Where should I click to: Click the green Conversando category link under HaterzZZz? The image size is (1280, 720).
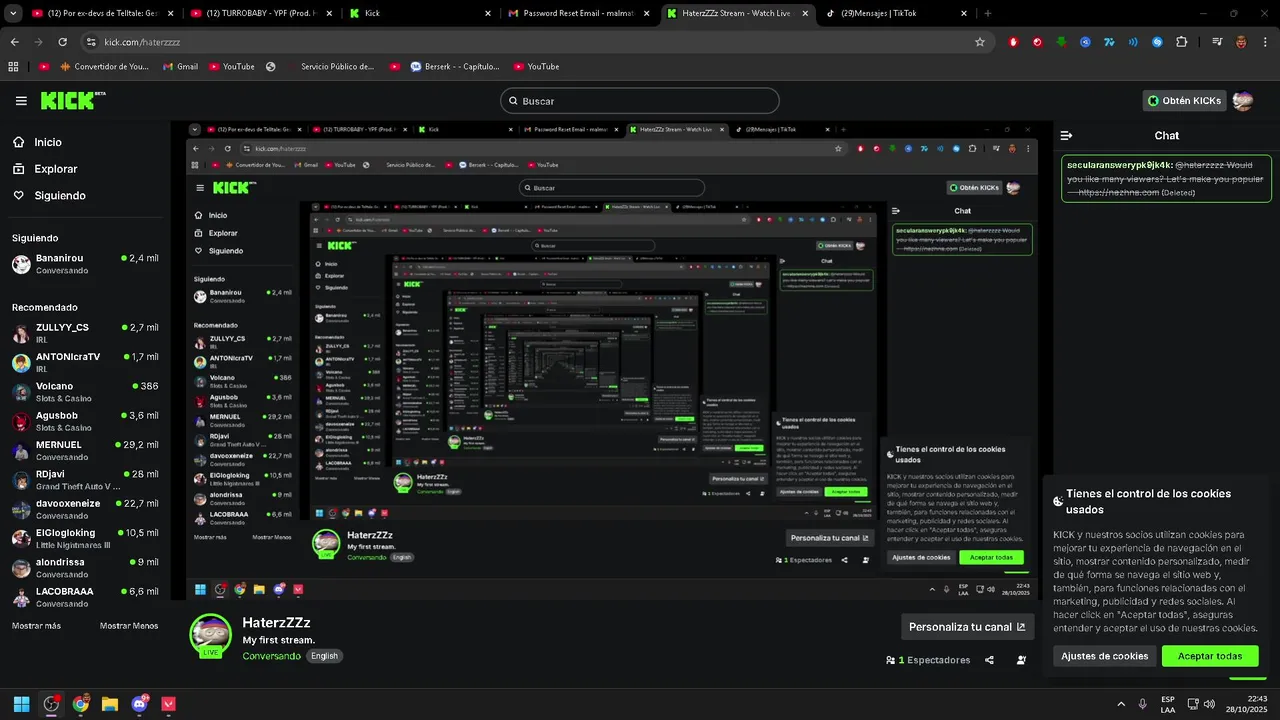pos(271,656)
